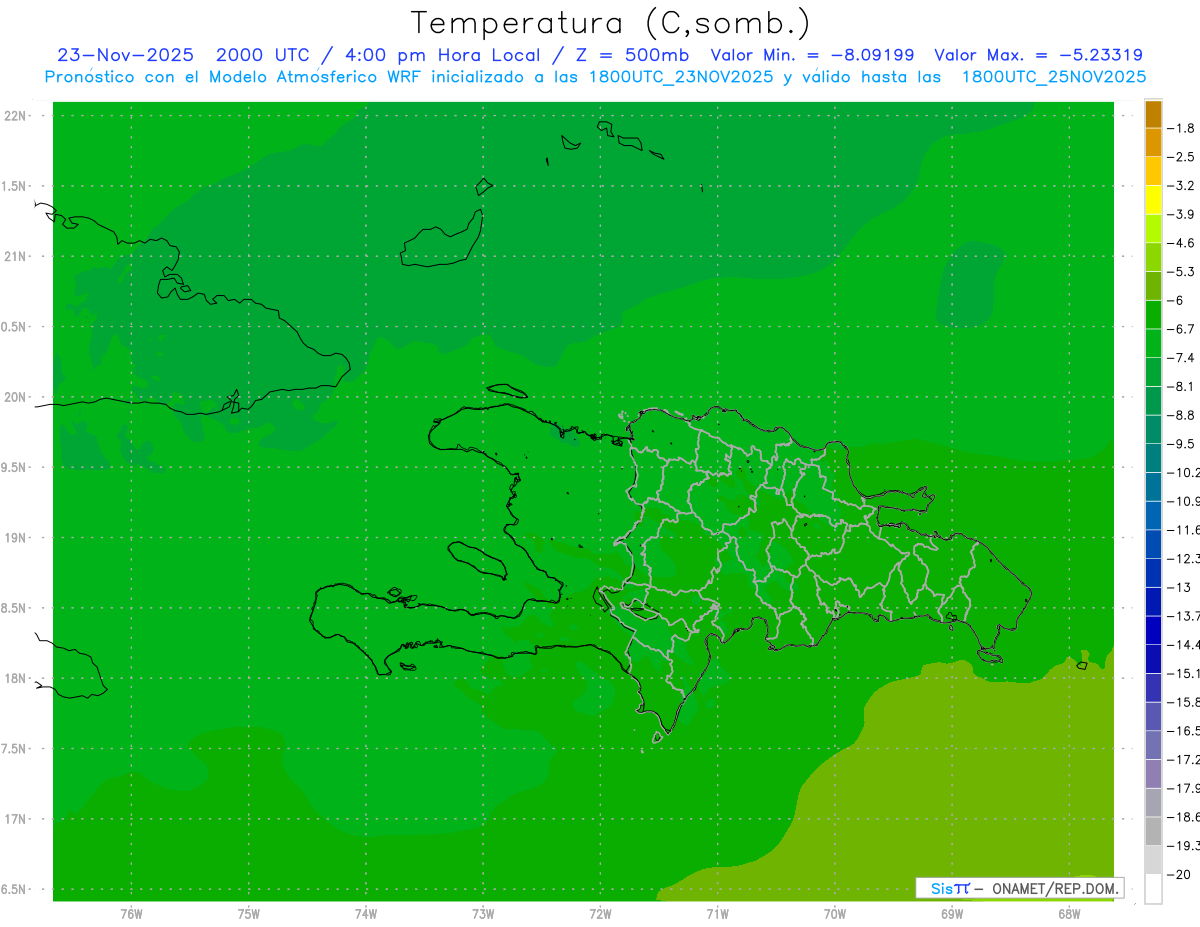Click the '-8.1' colorbar label

1183,386
